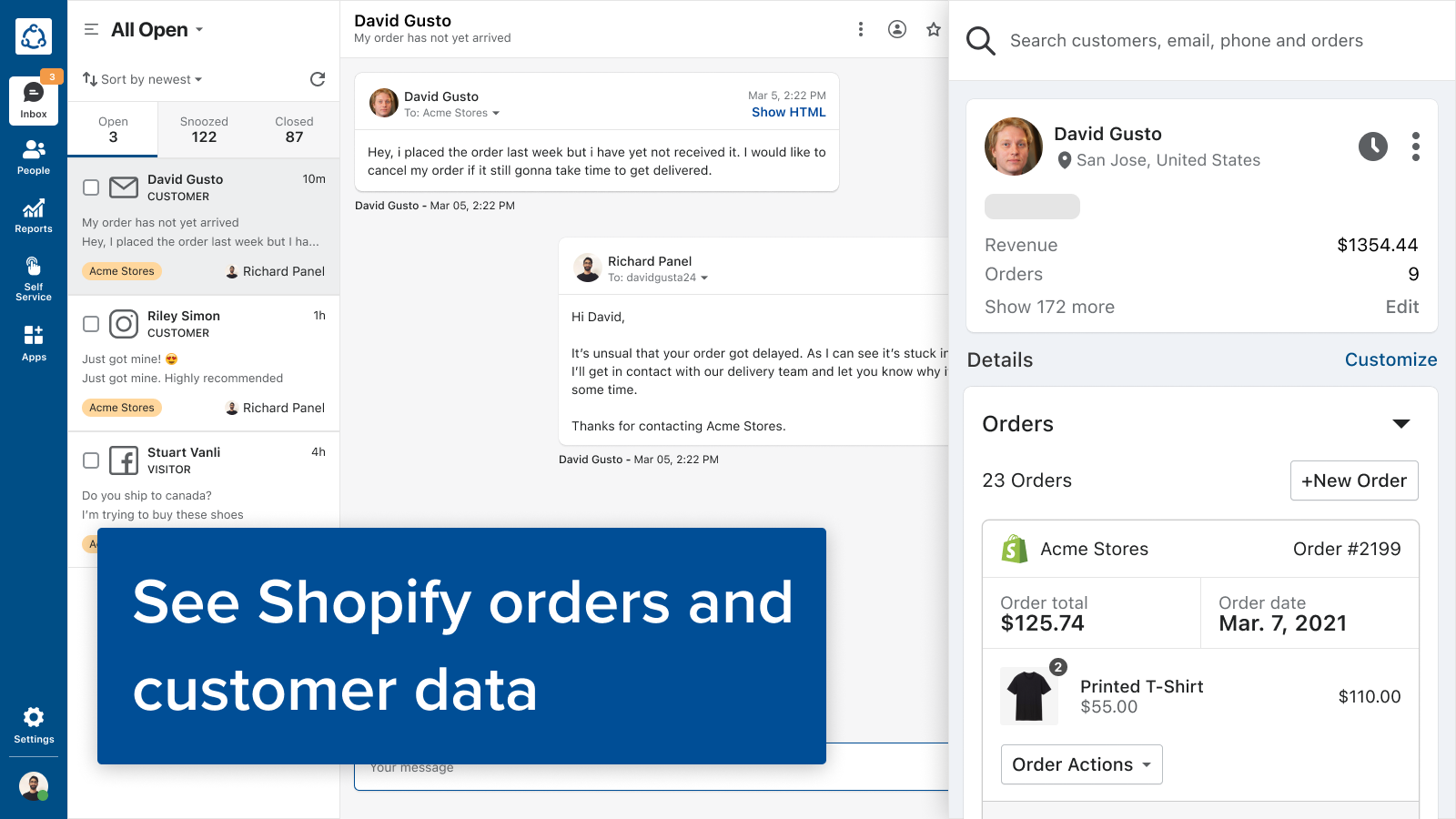Click Show 172 more link
The image size is (1456, 819).
pyautogui.click(x=1049, y=307)
